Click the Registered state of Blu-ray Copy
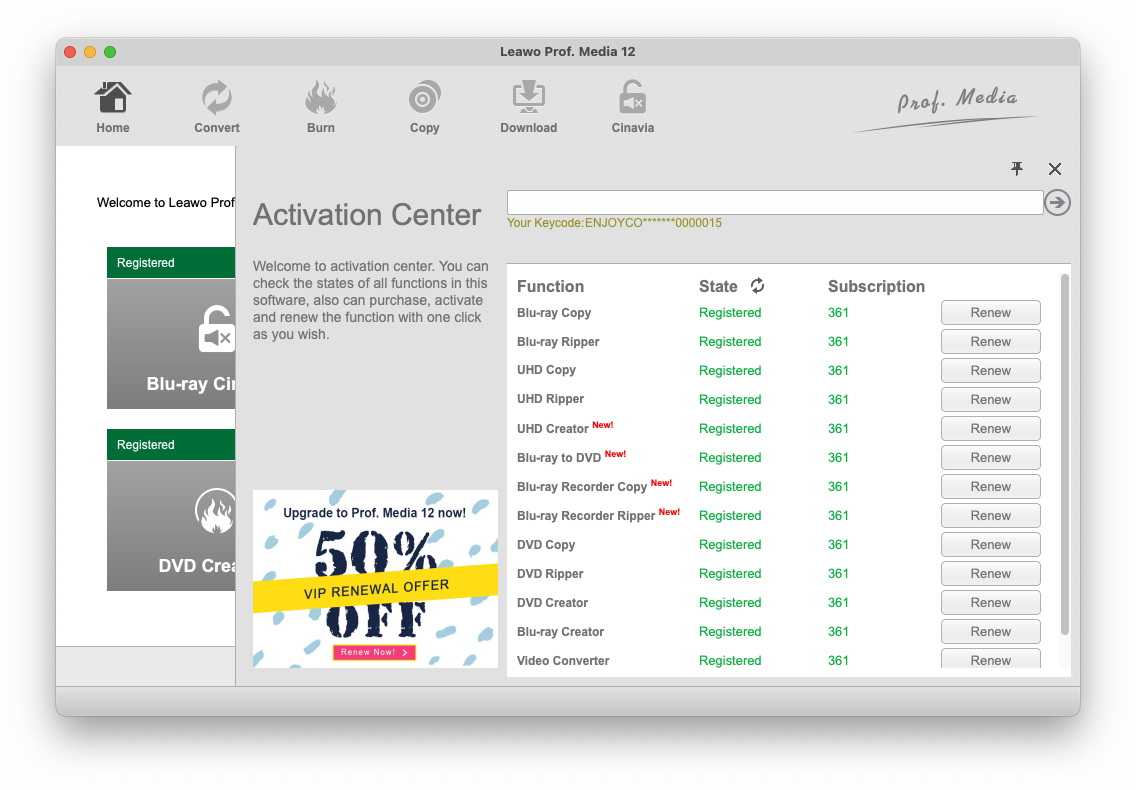Viewport: 1136px width, 790px height. pos(730,312)
